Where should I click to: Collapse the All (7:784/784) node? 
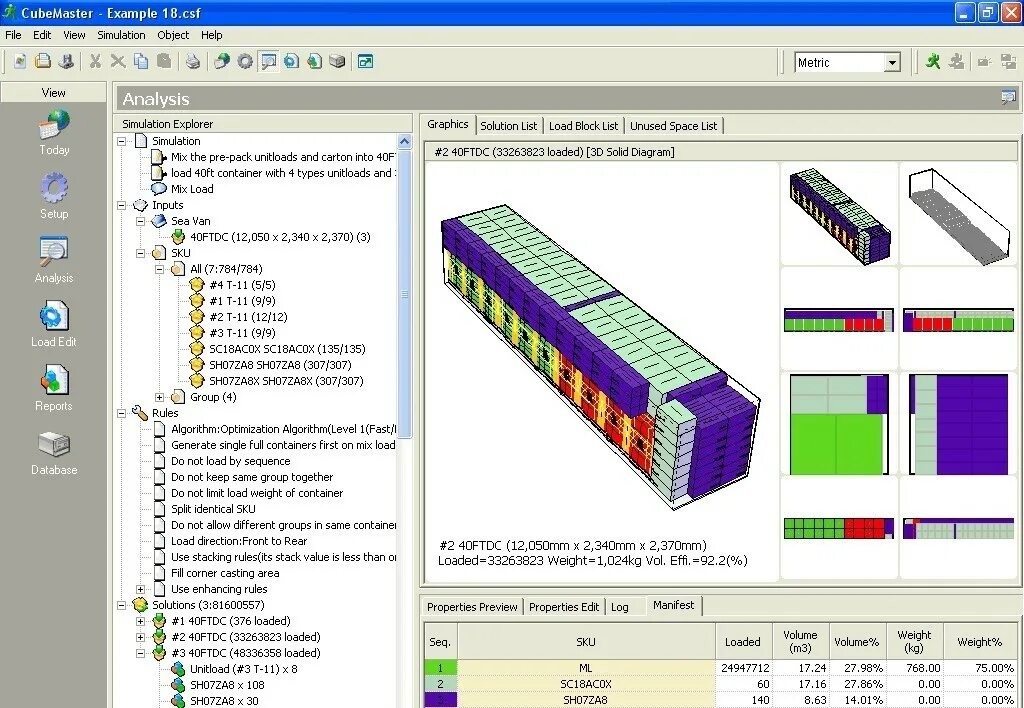[159, 269]
